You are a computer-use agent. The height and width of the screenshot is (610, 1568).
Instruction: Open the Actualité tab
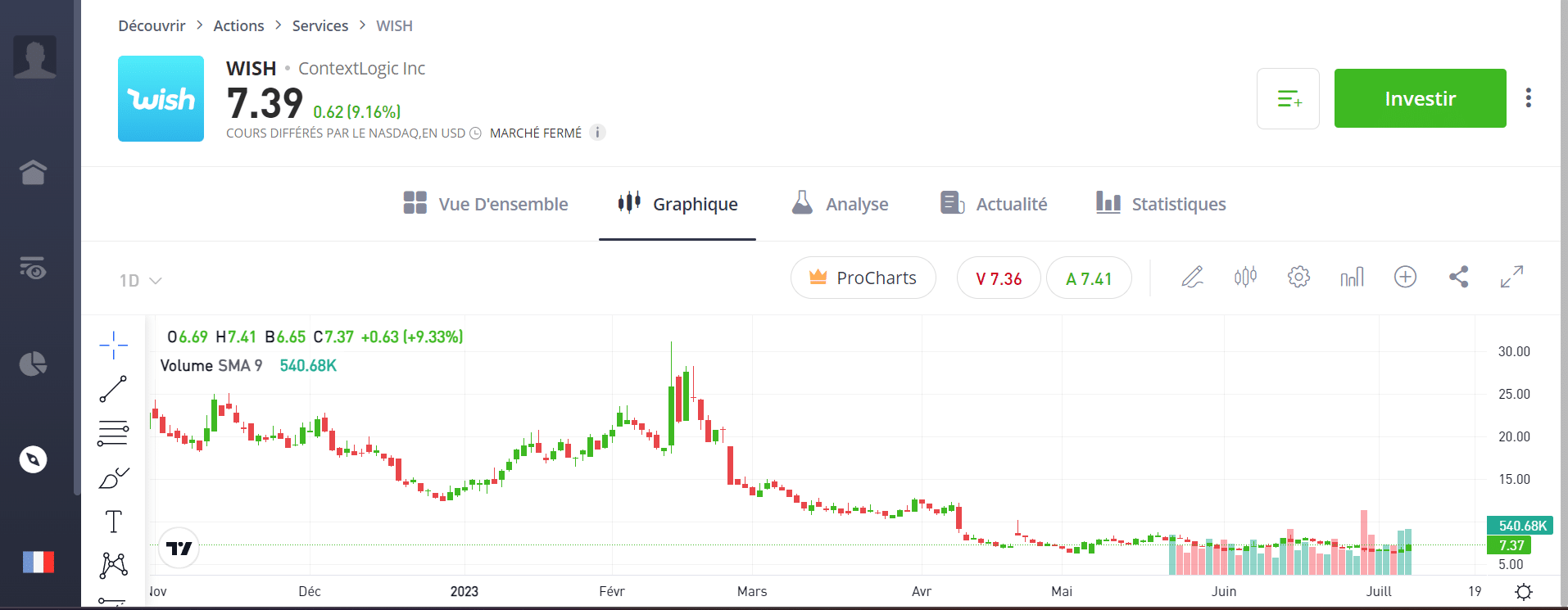[x=994, y=204]
